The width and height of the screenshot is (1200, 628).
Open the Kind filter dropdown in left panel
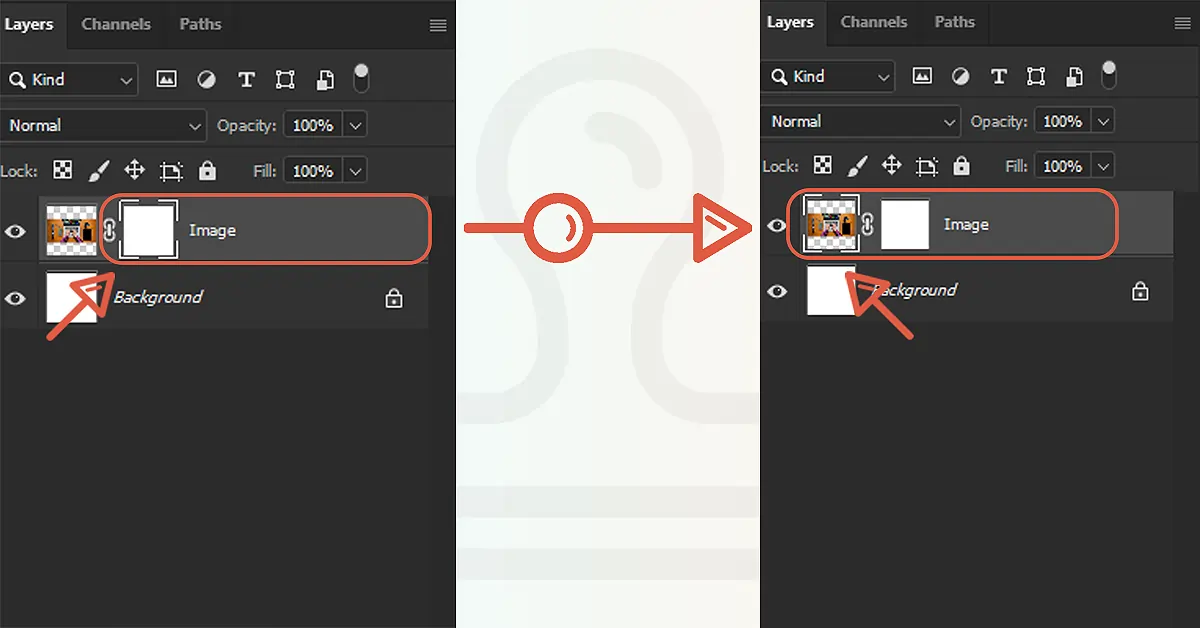[69, 79]
